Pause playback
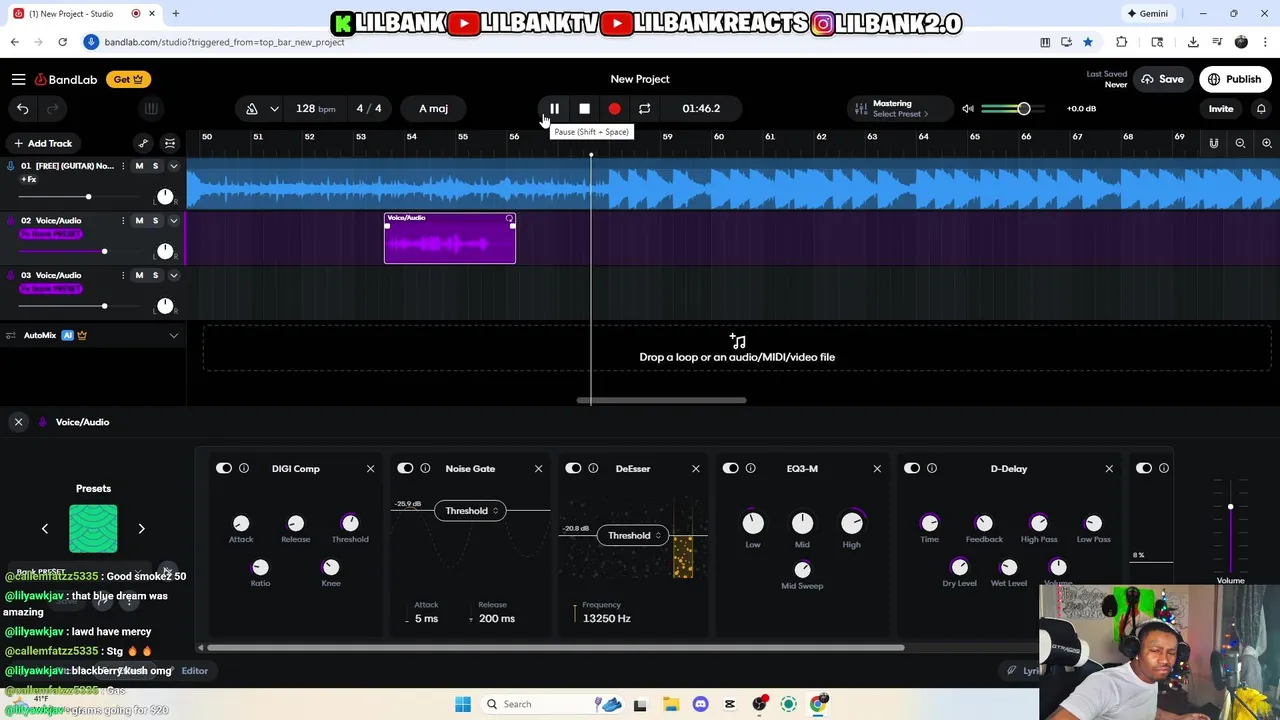Screen dimensions: 1280x720 pos(554,108)
